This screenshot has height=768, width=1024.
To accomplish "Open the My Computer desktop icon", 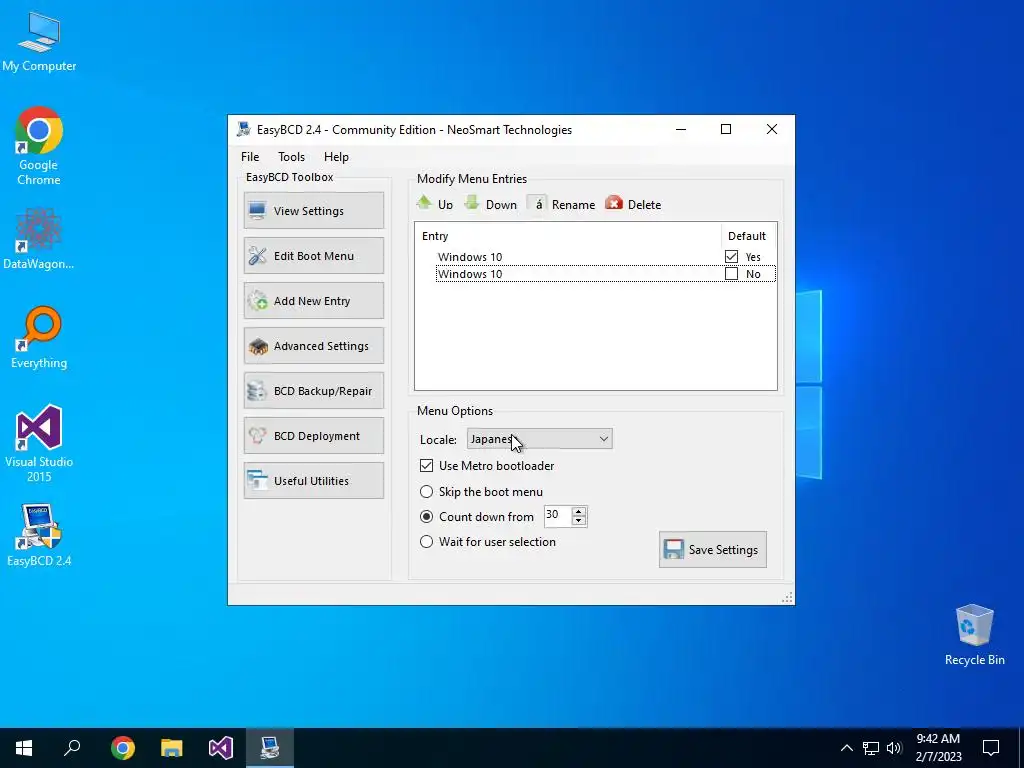I will [x=39, y=42].
